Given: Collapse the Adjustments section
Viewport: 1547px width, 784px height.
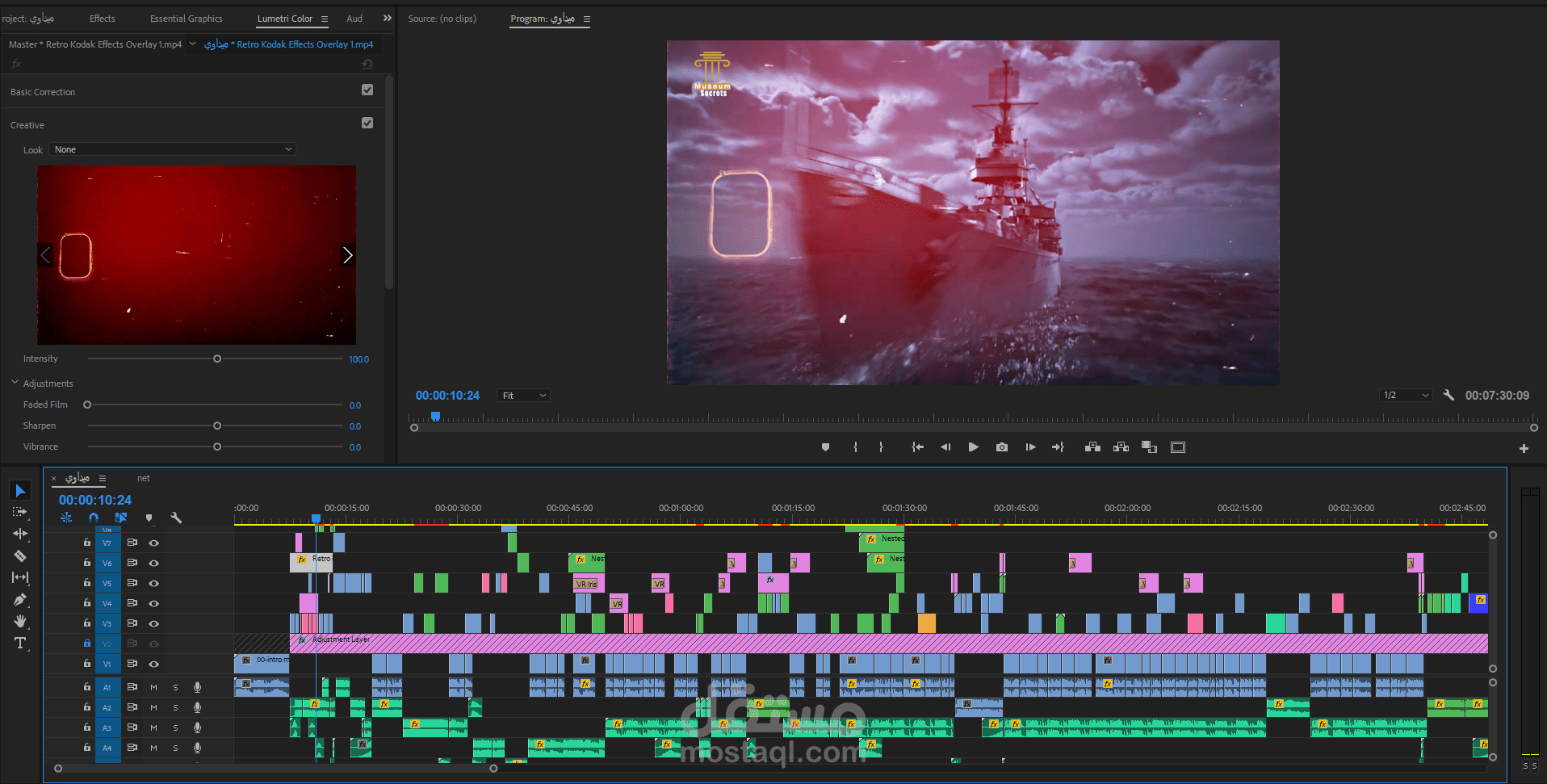Looking at the screenshot, I should point(15,383).
